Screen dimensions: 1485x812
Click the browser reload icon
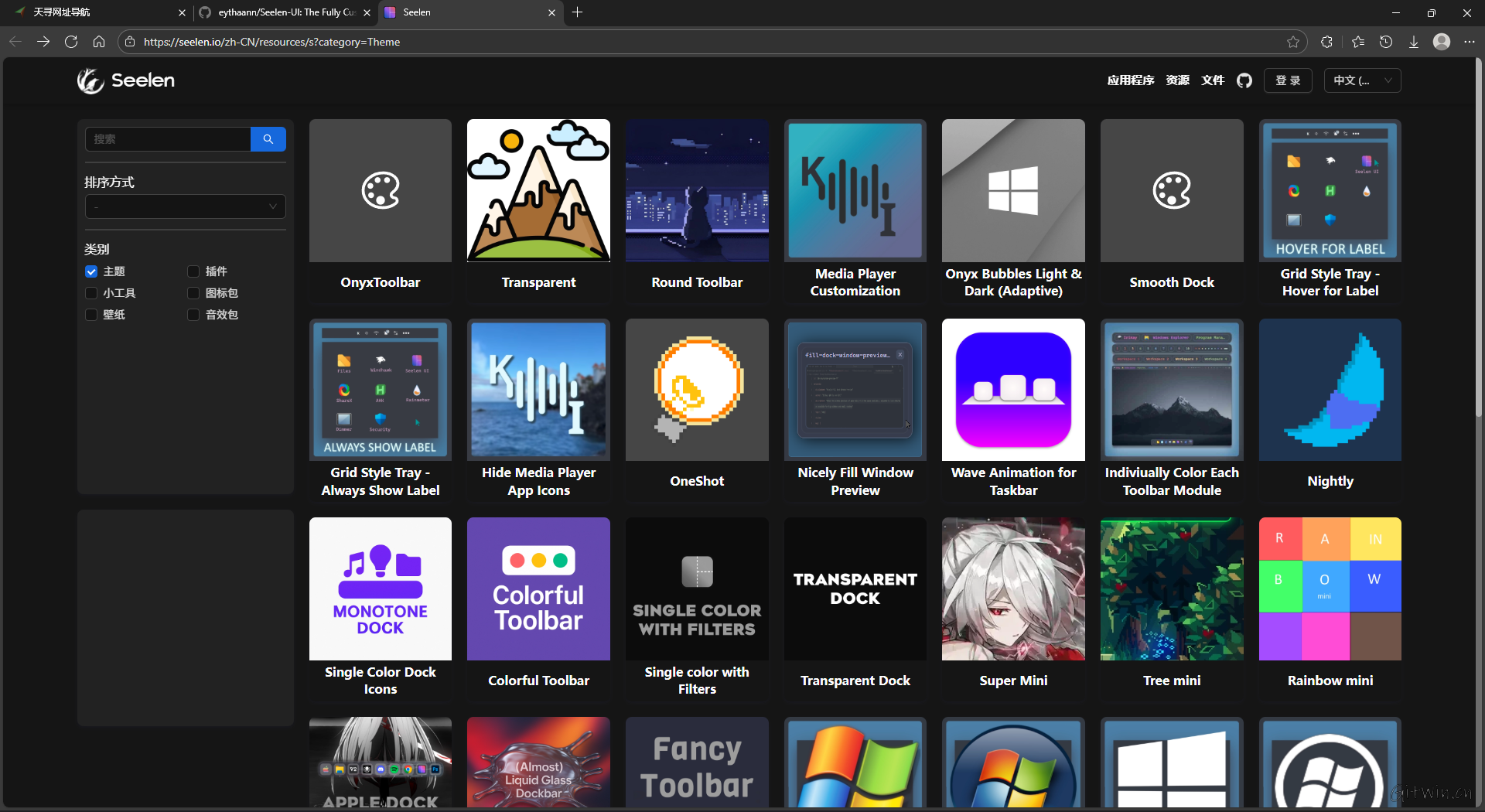coord(70,42)
